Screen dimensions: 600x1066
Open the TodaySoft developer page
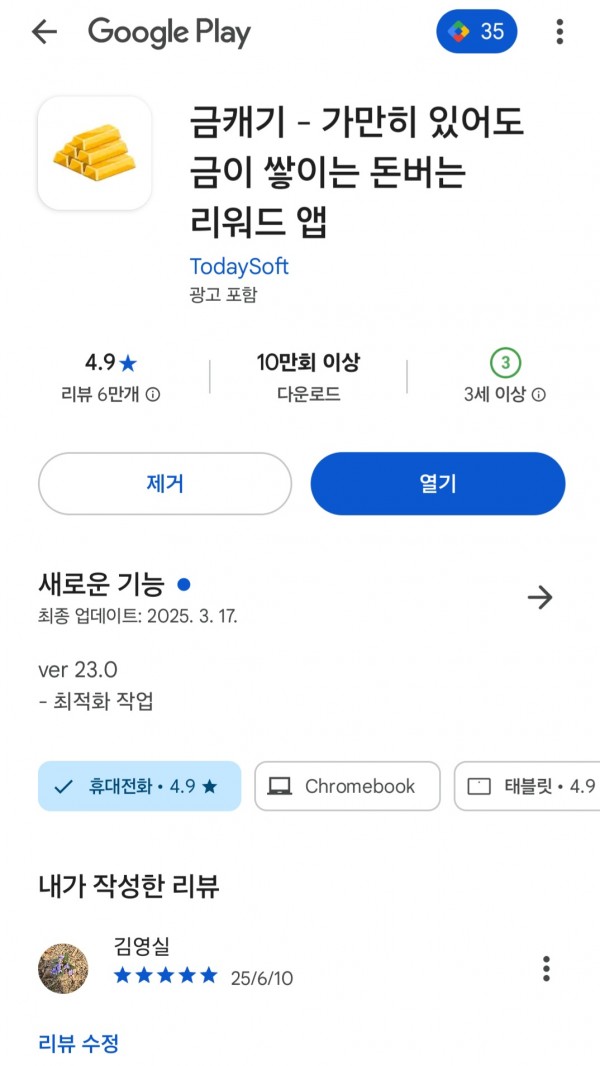pyautogui.click(x=239, y=266)
